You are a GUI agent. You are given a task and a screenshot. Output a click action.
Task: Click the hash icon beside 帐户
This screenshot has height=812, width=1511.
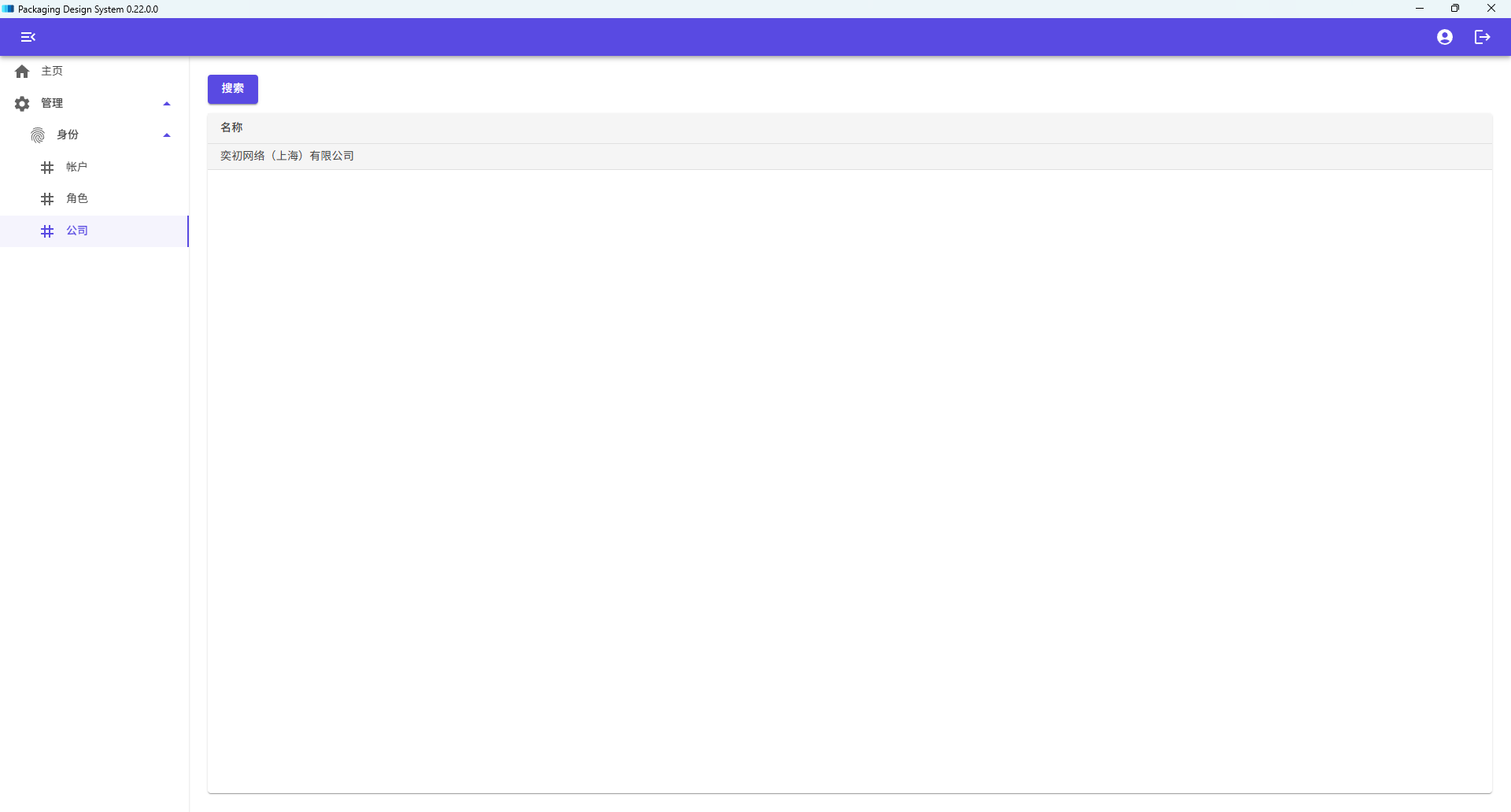click(47, 168)
